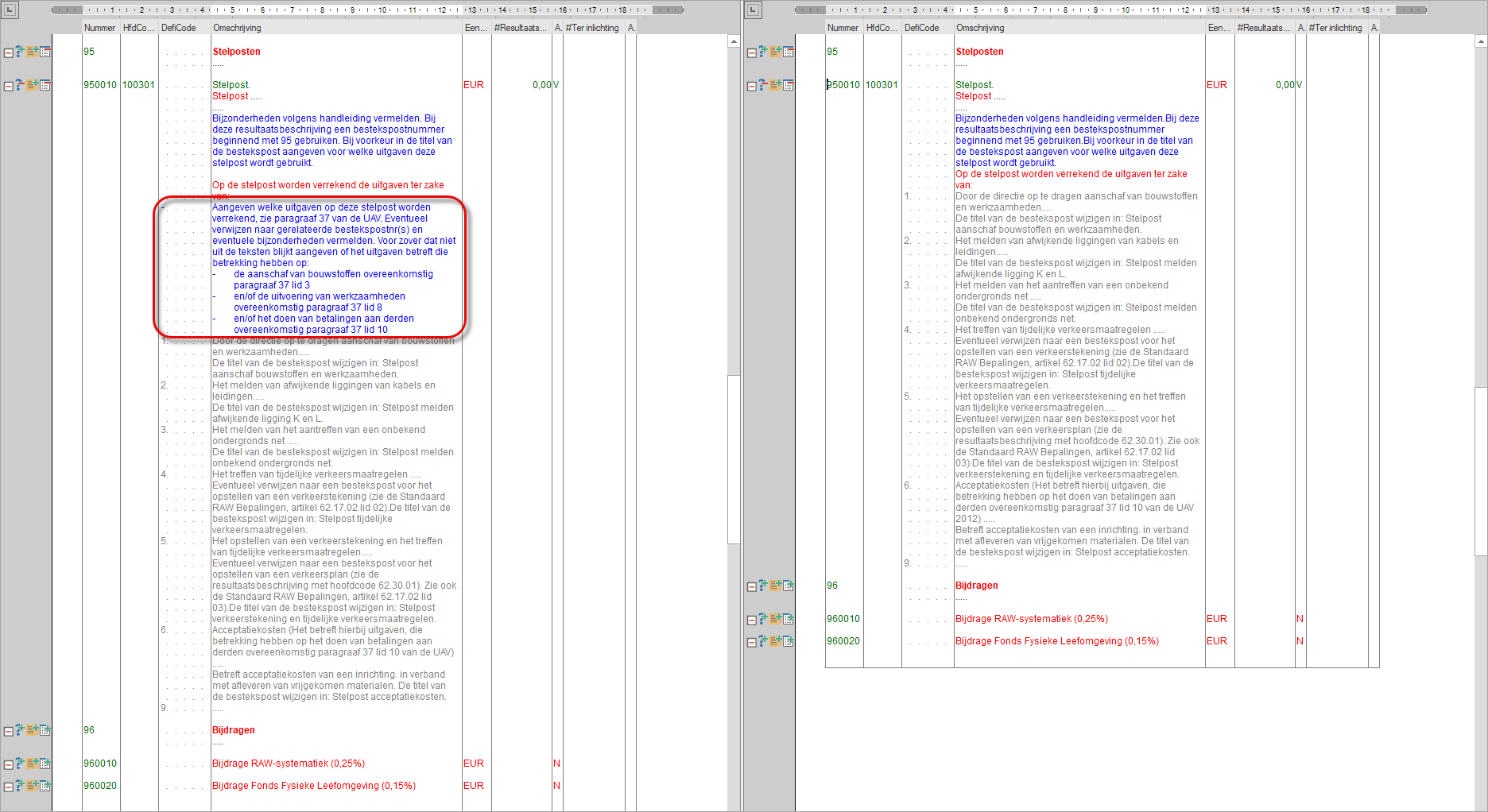The image size is (1488, 812).
Task: Click the yellow note icon beside row 960010 in right pane
Action: [776, 619]
